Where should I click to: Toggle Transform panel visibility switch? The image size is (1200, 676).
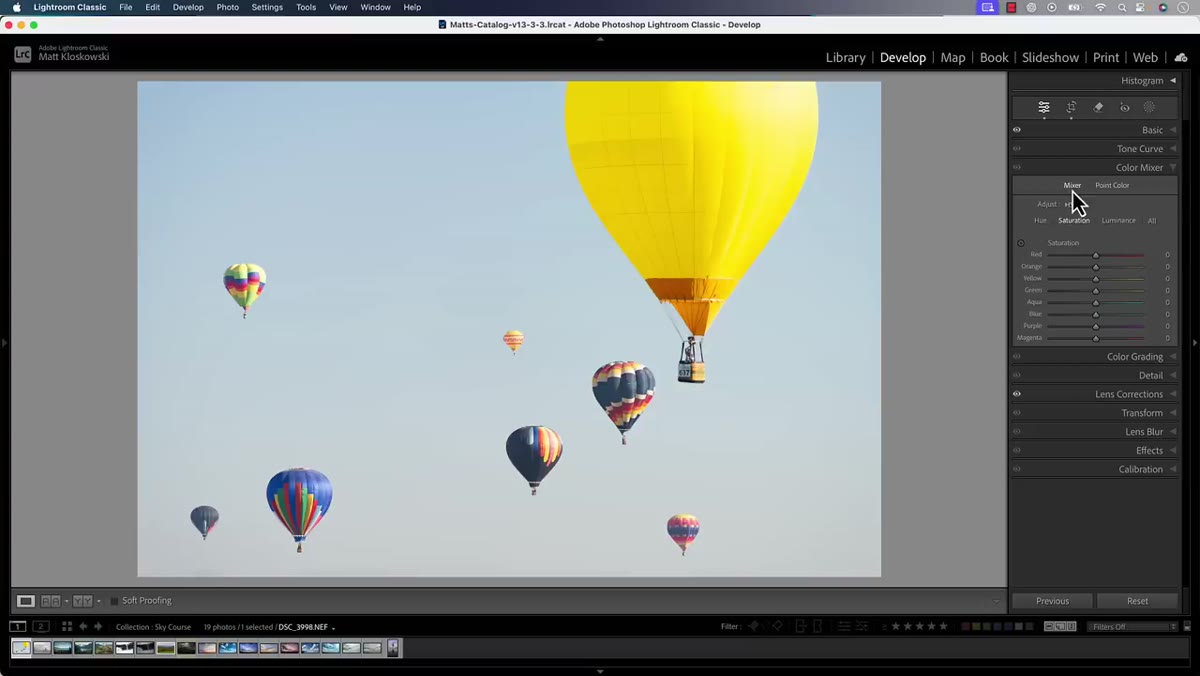pyautogui.click(x=1017, y=413)
